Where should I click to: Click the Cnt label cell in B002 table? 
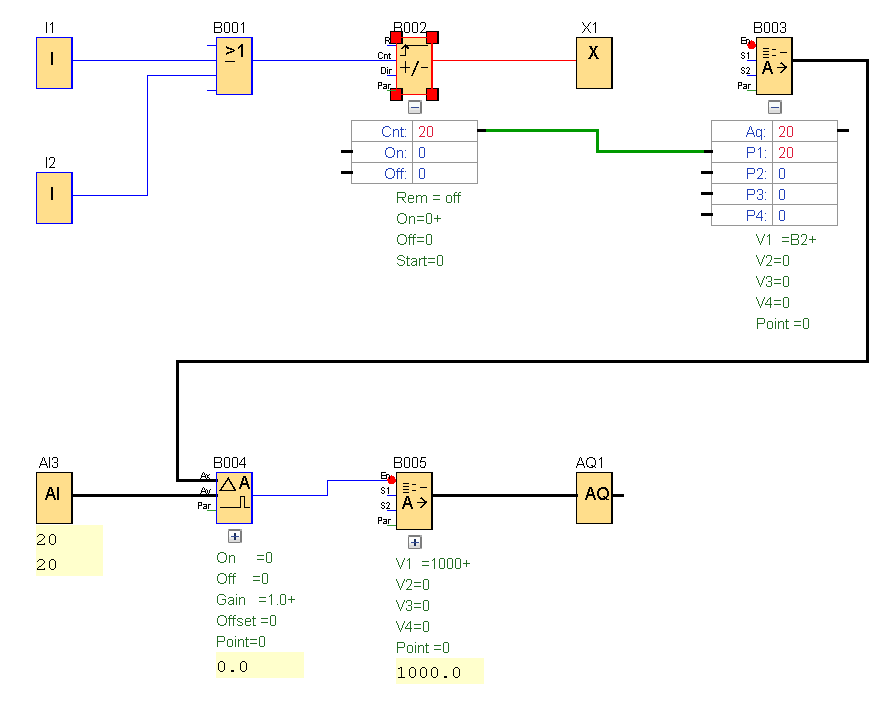tap(382, 131)
